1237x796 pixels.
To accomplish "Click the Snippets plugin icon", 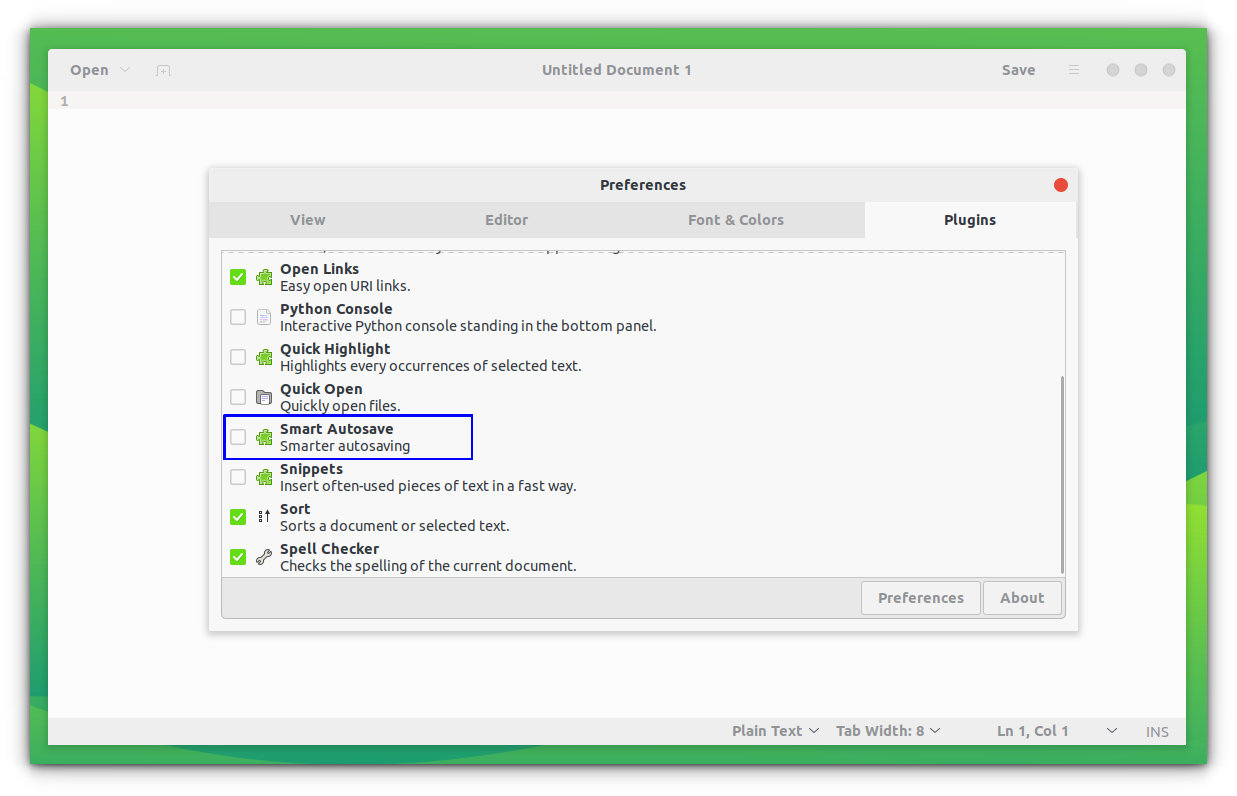I will [263, 477].
